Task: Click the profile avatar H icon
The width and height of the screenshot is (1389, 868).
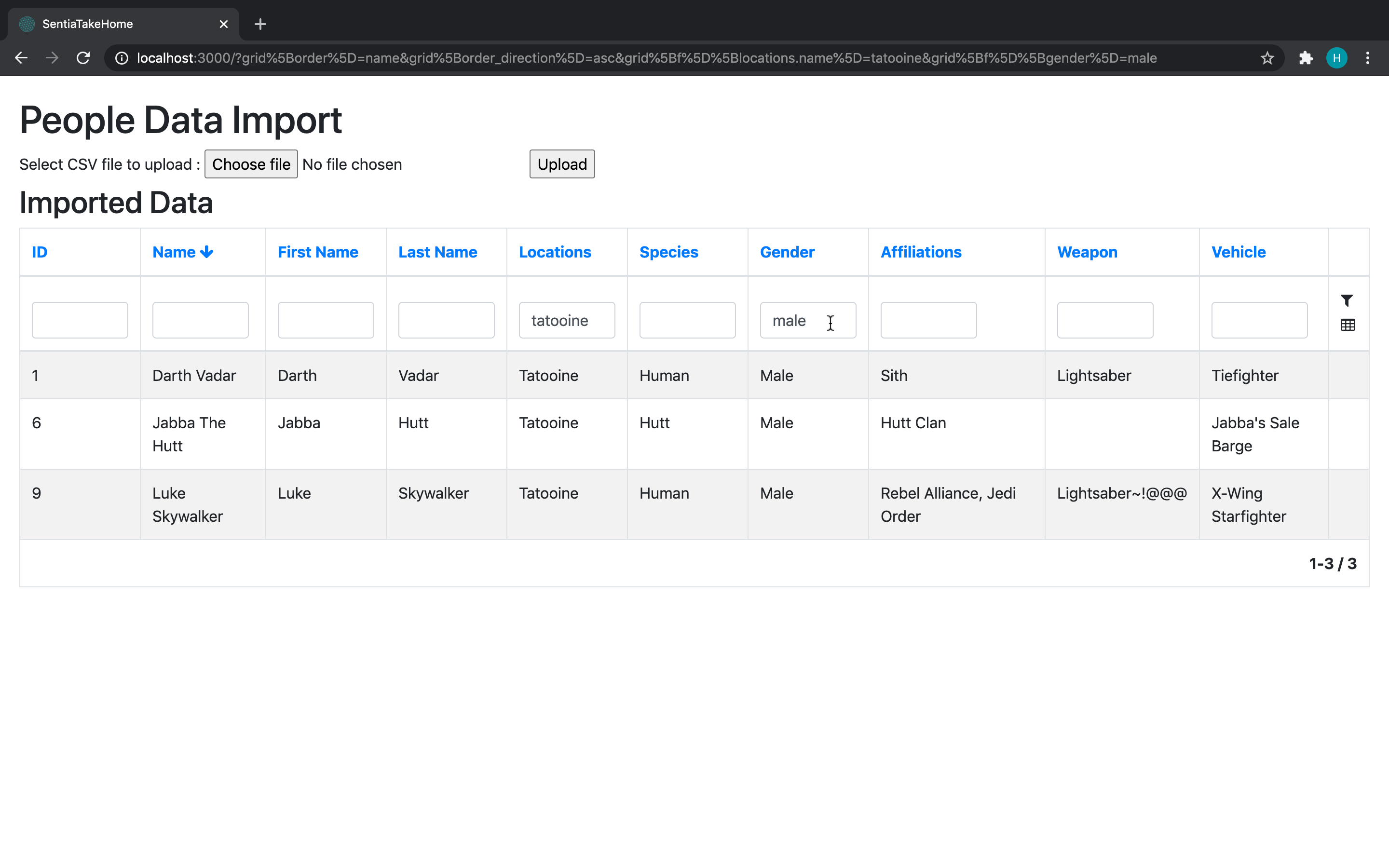Action: [x=1336, y=58]
